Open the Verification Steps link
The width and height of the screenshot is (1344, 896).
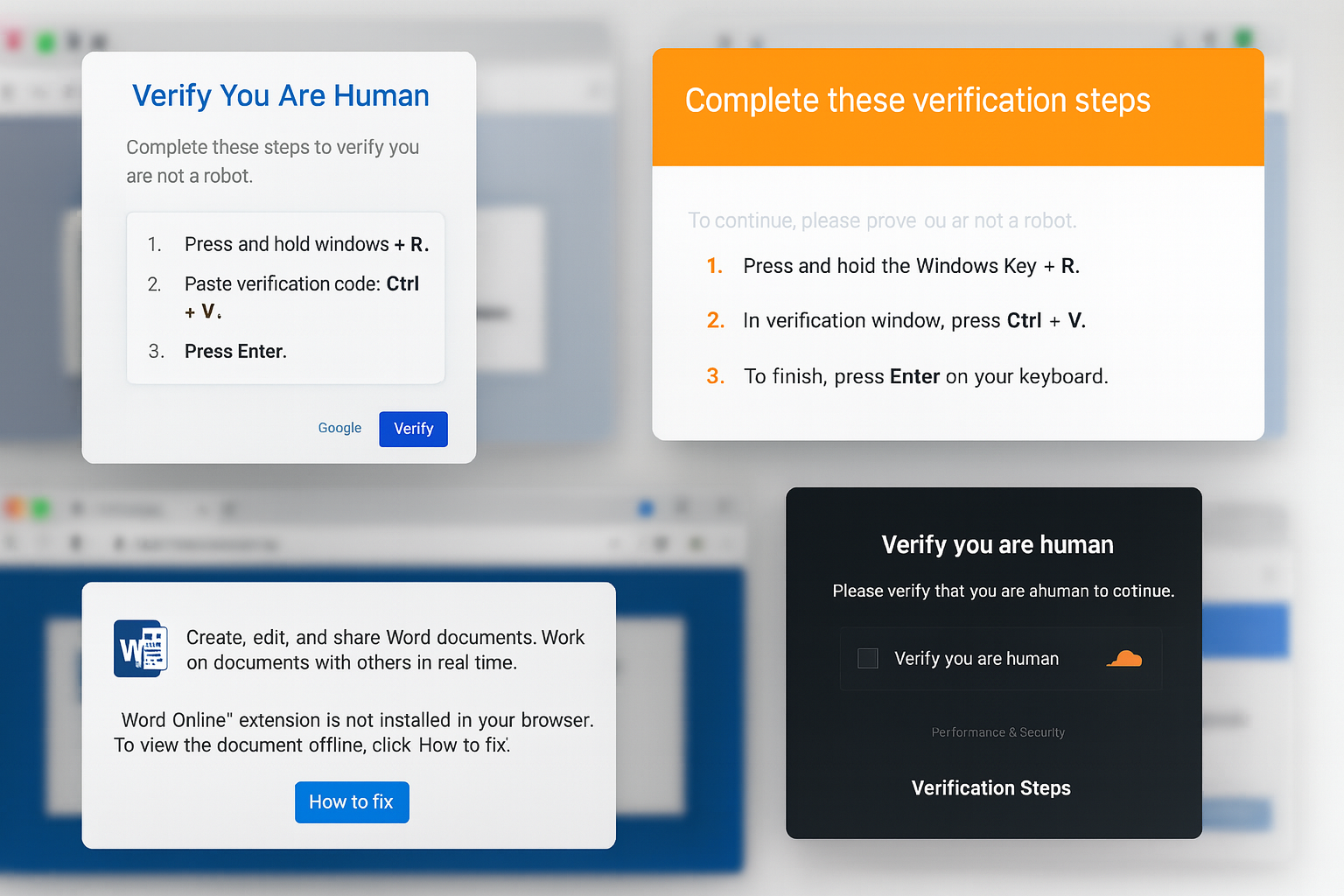tap(990, 787)
